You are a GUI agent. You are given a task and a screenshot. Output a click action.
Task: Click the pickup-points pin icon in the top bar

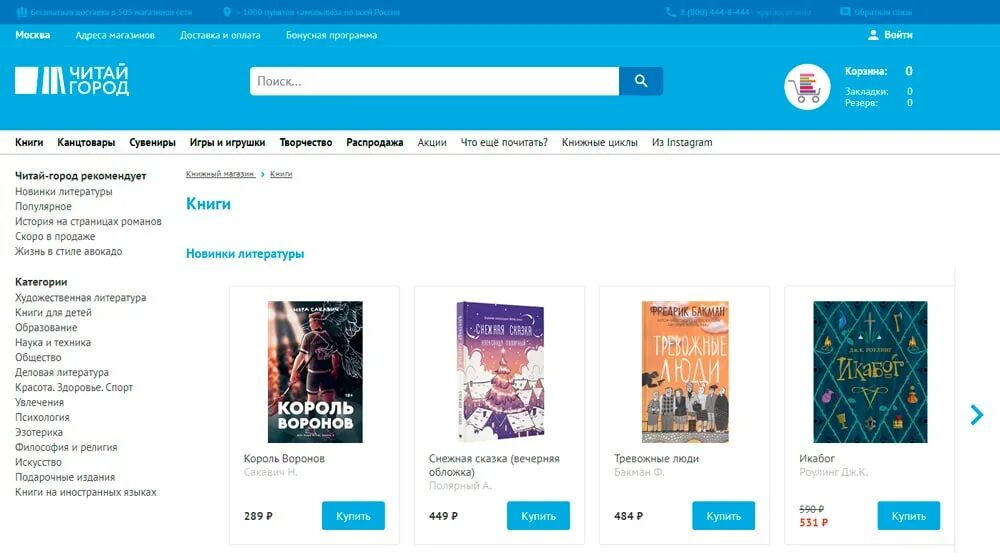tap(227, 11)
